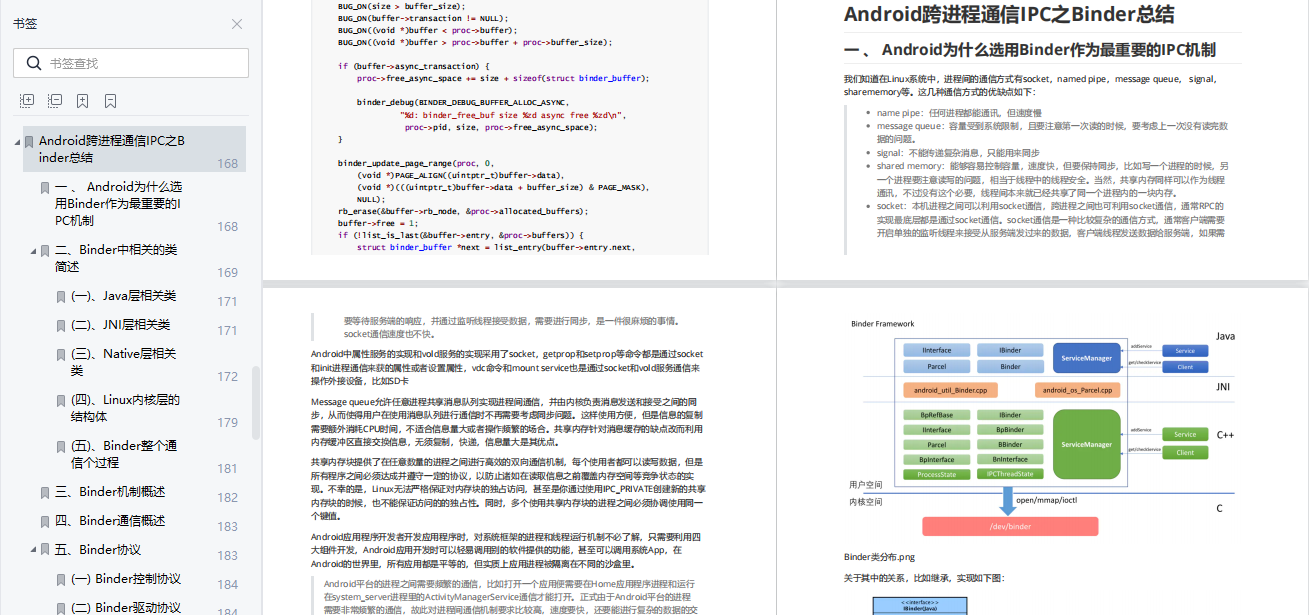Click page number 172 in bookmark list
The height and width of the screenshot is (615, 1309).
click(x=227, y=377)
